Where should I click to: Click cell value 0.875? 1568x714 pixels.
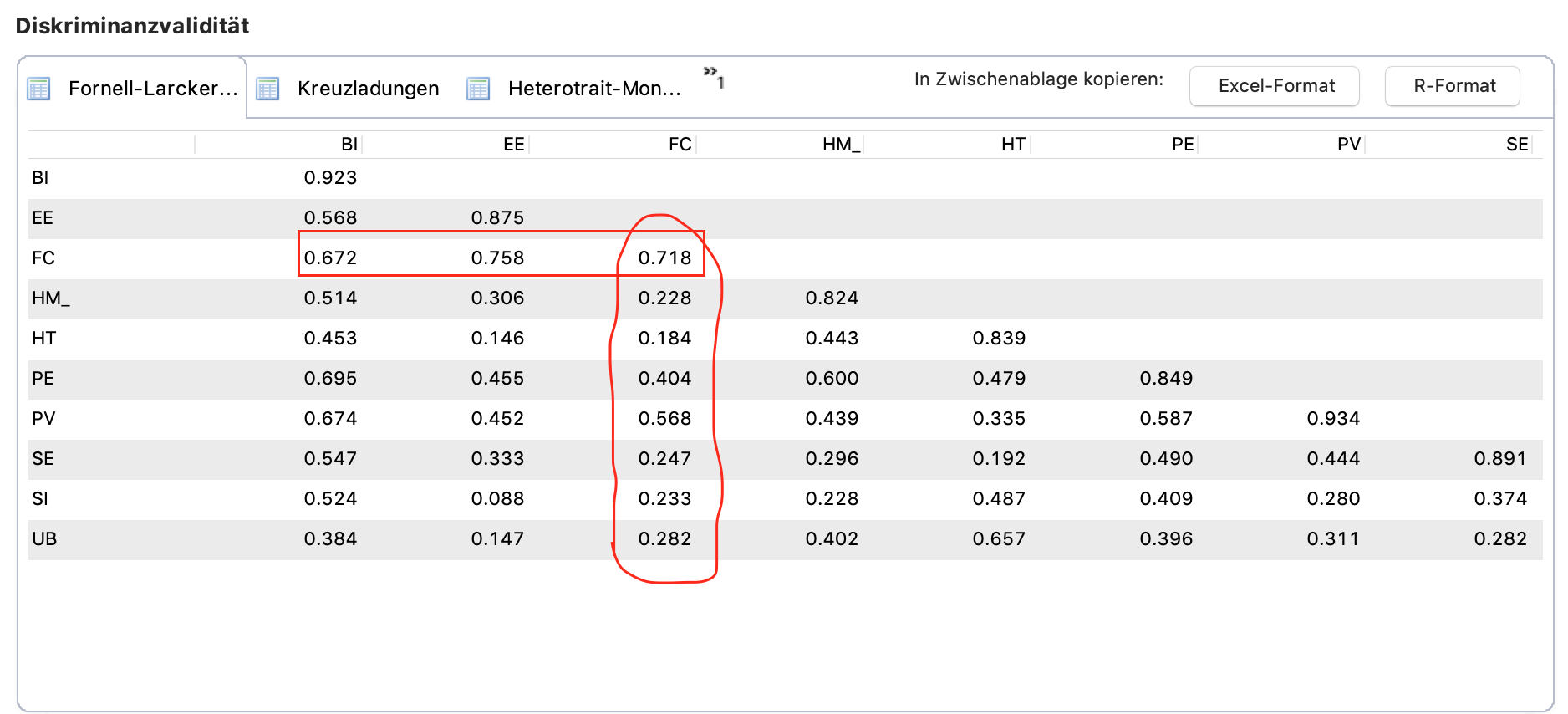tap(497, 218)
